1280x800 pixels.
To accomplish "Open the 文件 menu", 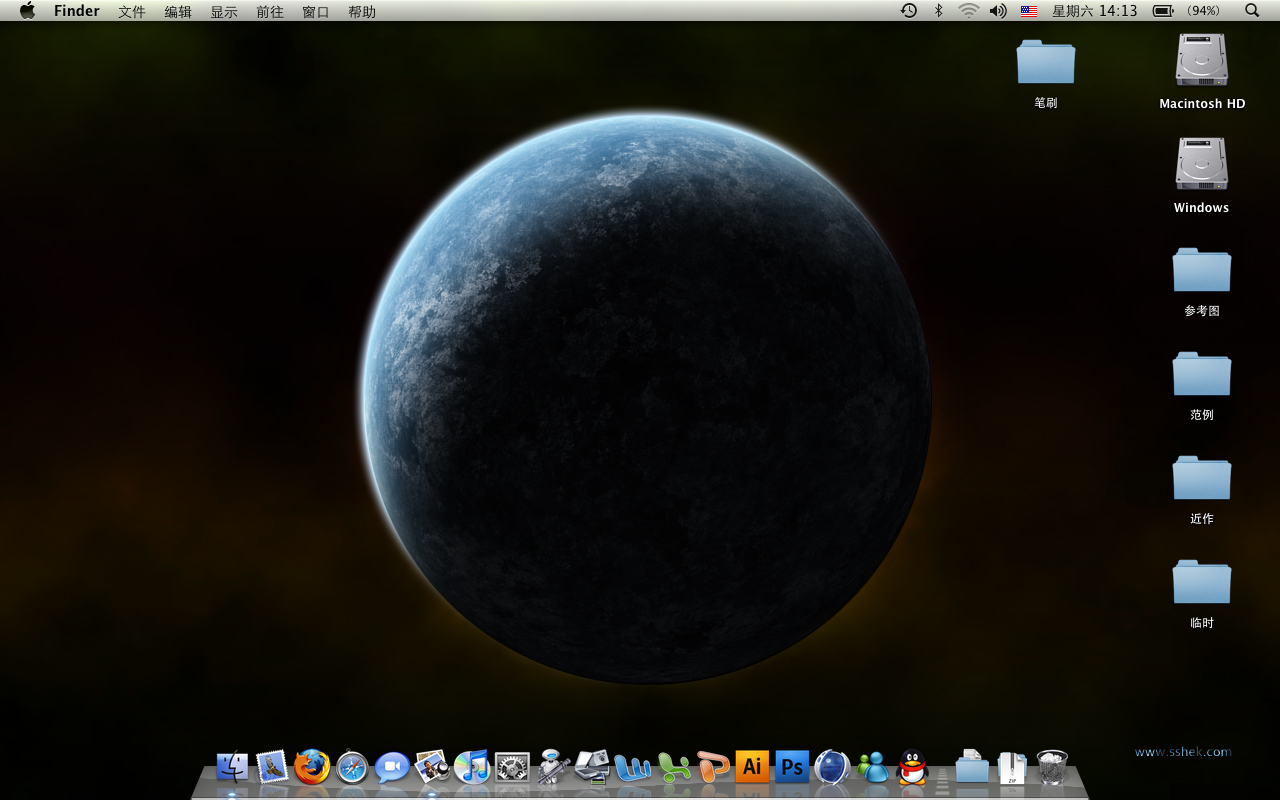I will pyautogui.click(x=132, y=11).
